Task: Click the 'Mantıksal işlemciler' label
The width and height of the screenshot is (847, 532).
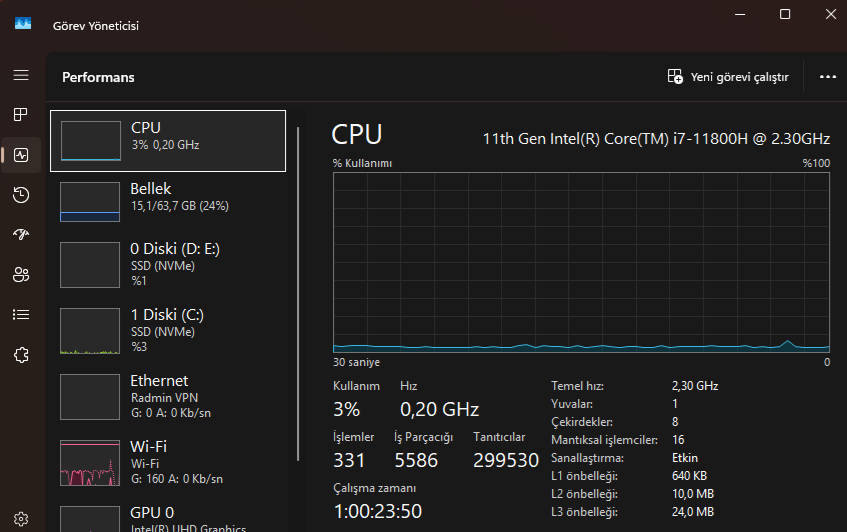Action: point(604,440)
